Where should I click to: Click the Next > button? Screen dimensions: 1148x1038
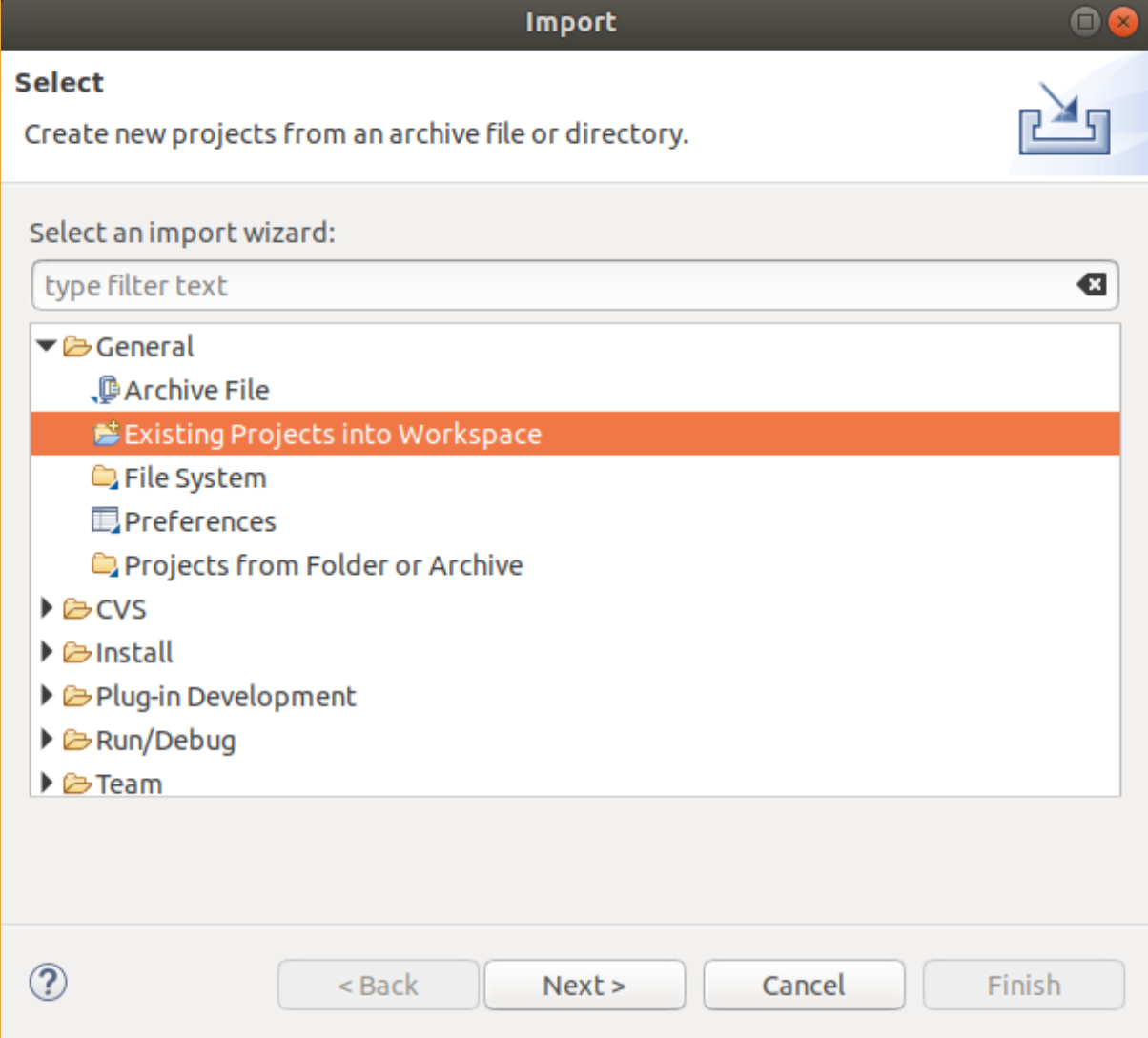[x=584, y=985]
